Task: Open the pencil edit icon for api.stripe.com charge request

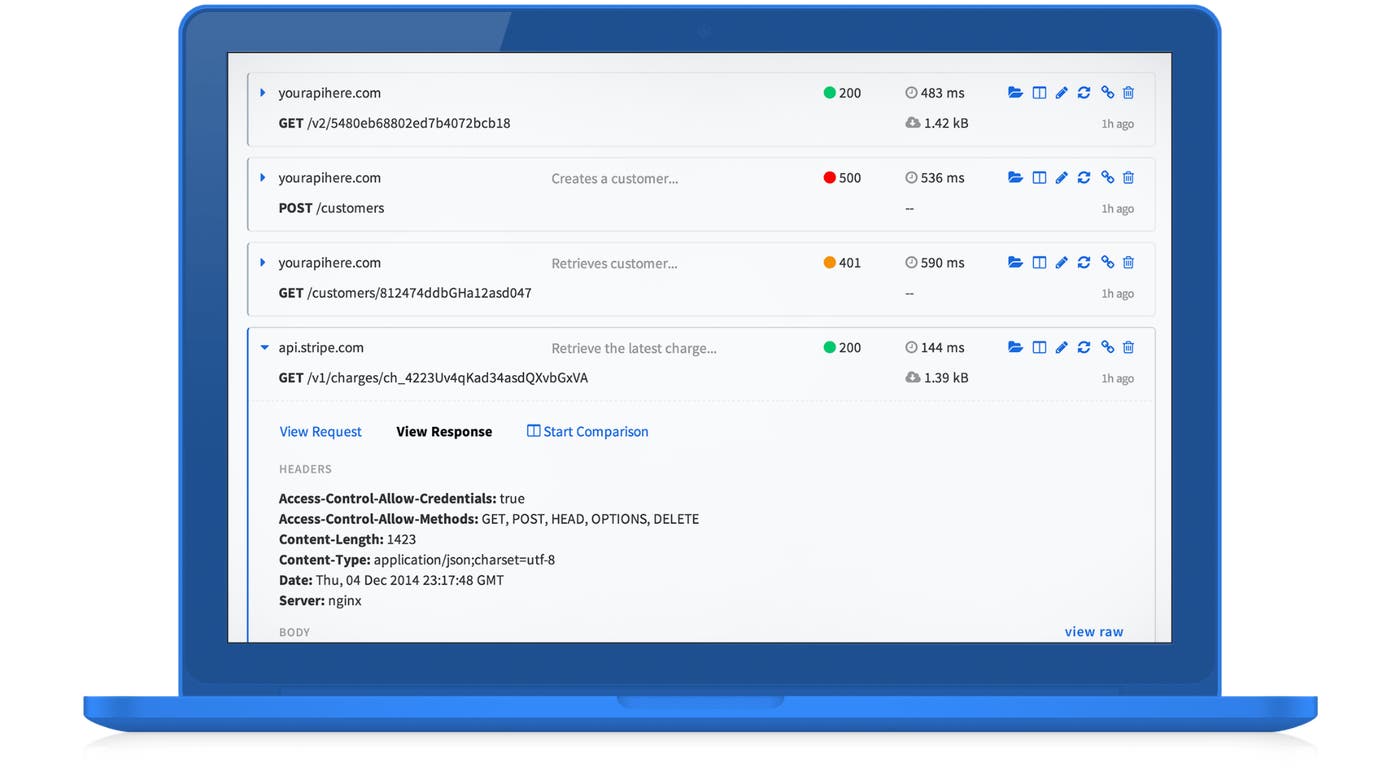Action: pyautogui.click(x=1061, y=347)
